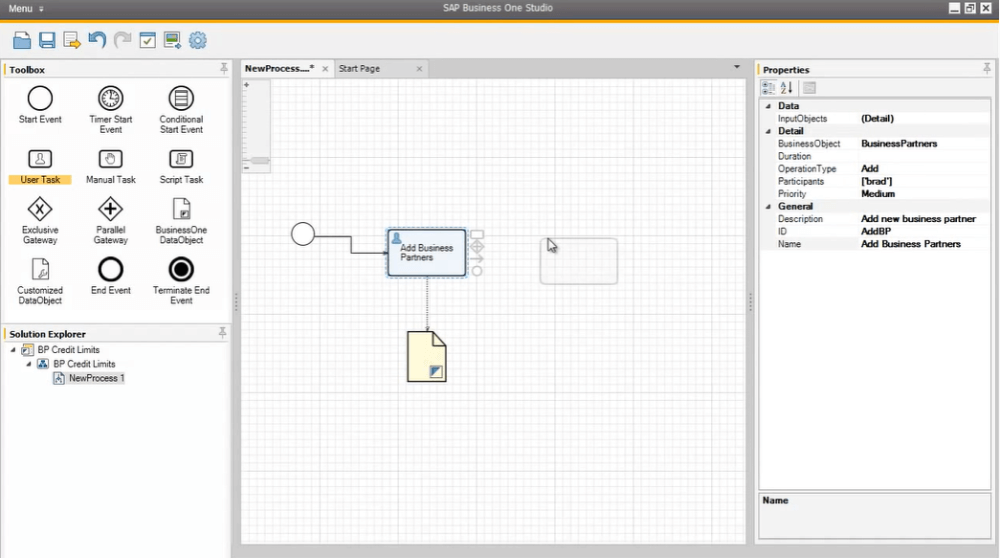Select the User Task tool
This screenshot has width=1000, height=558.
40,167
